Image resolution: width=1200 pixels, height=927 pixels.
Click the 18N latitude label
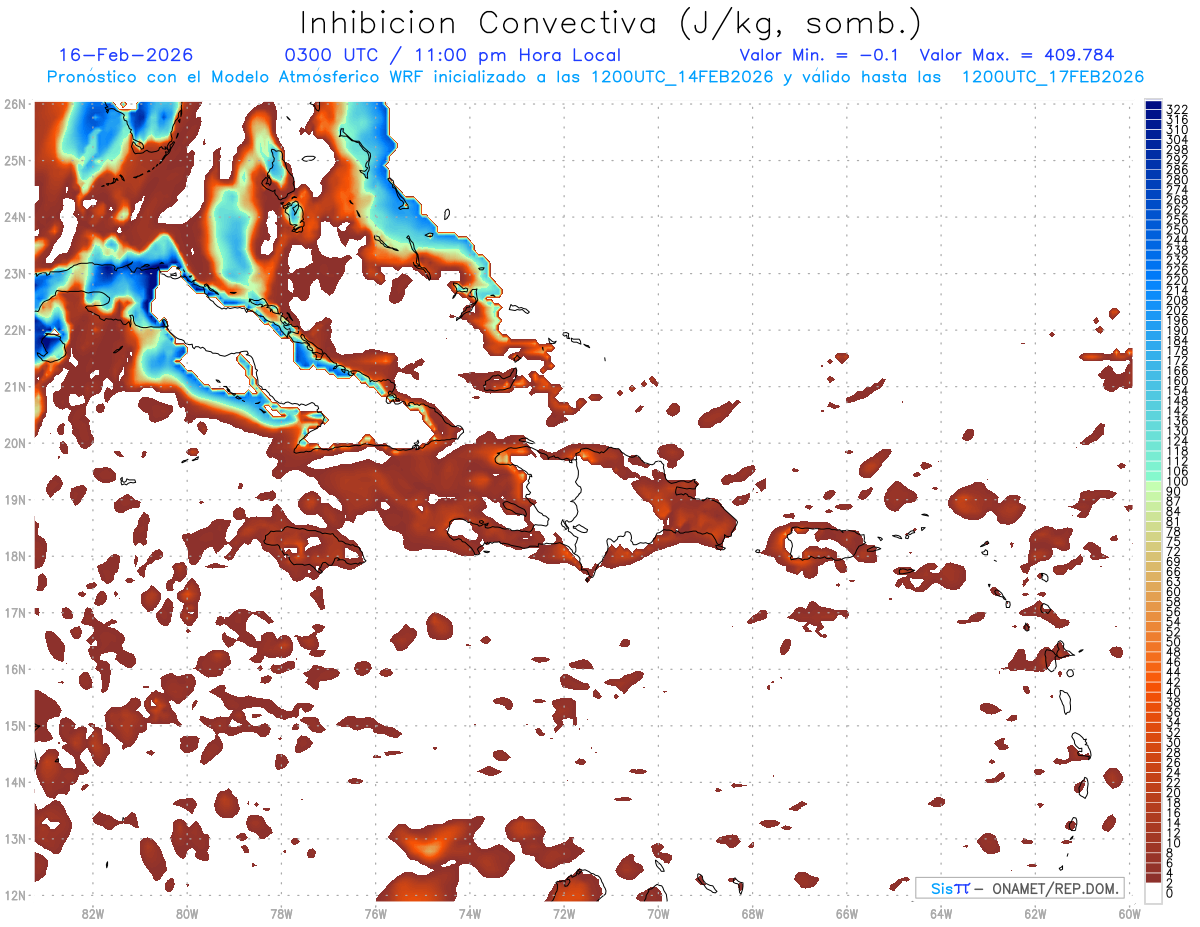tap(14, 556)
